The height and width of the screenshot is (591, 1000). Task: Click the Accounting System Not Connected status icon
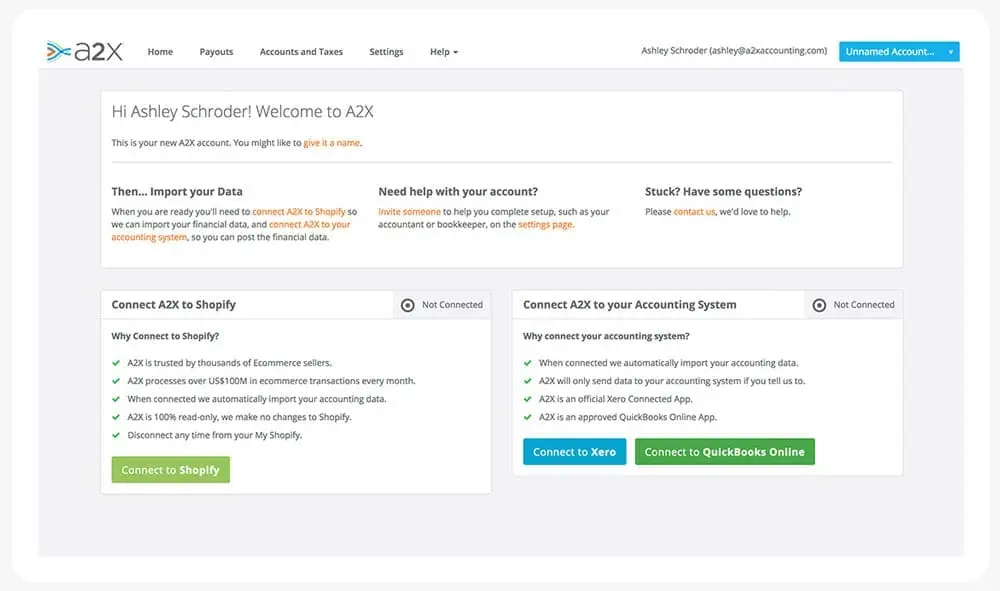click(819, 305)
